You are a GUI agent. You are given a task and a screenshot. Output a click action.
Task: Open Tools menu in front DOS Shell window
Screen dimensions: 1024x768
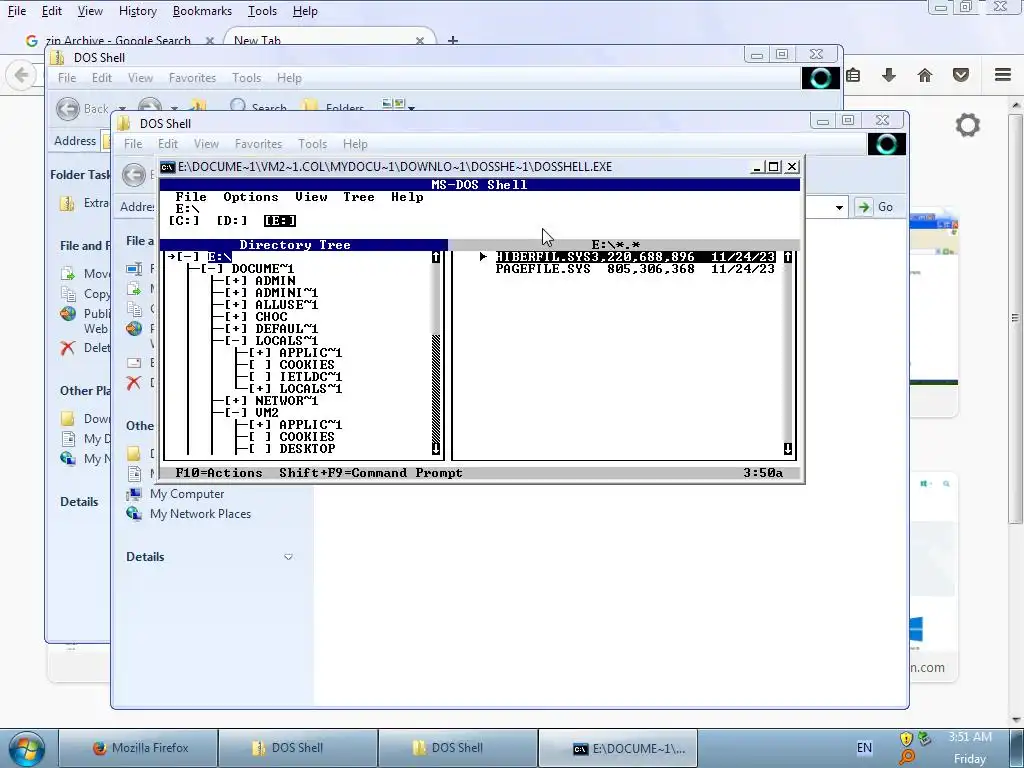pos(312,144)
